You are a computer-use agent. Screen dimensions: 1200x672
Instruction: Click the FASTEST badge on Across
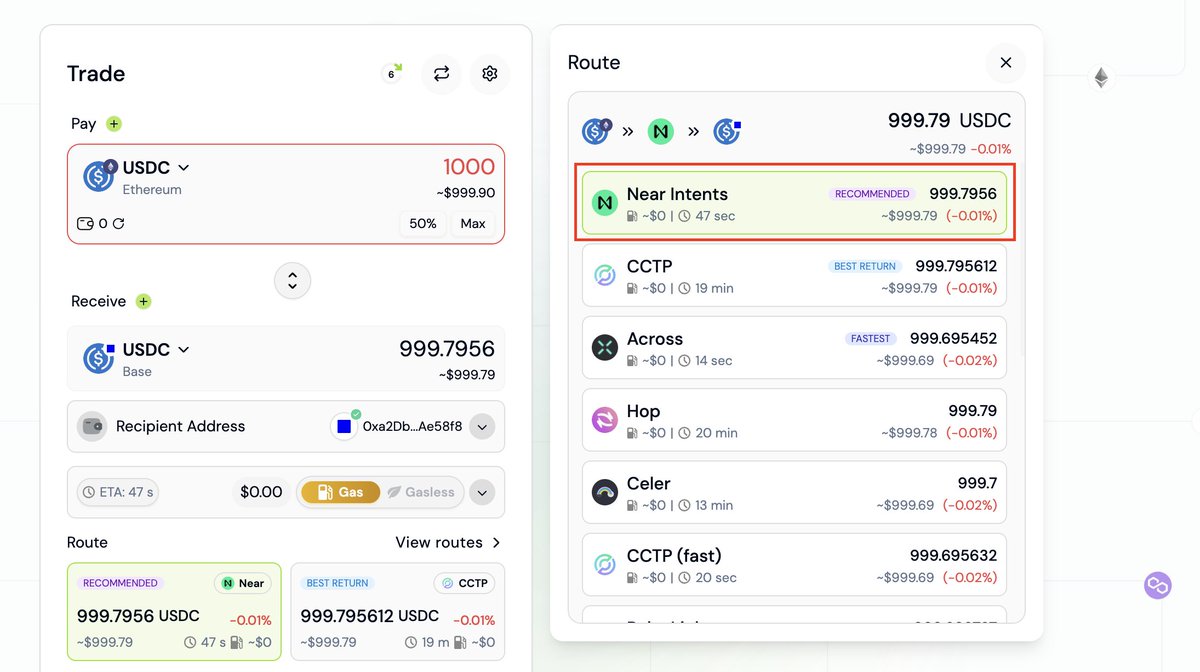[x=870, y=339]
